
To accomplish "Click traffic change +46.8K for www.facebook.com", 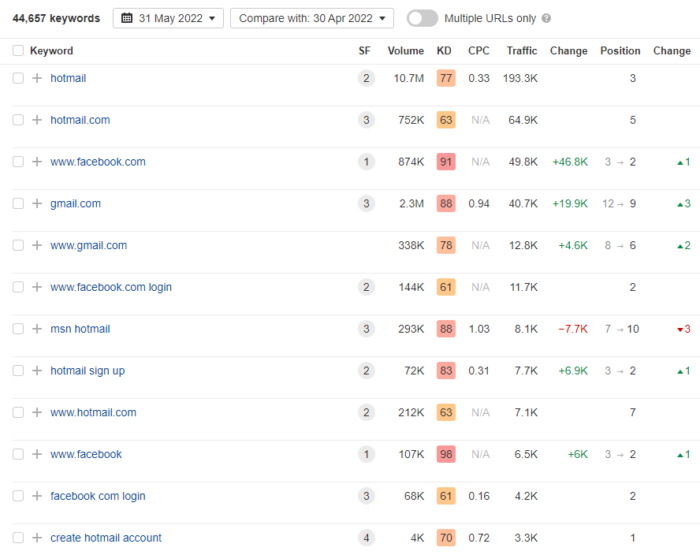I will tap(570, 162).
